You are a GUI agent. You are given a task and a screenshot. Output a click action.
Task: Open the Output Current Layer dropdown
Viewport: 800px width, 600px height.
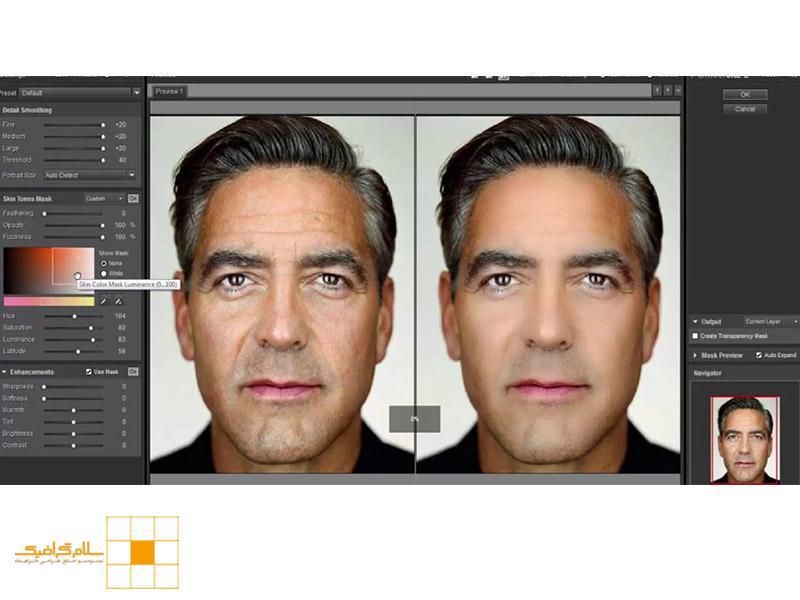pos(770,321)
